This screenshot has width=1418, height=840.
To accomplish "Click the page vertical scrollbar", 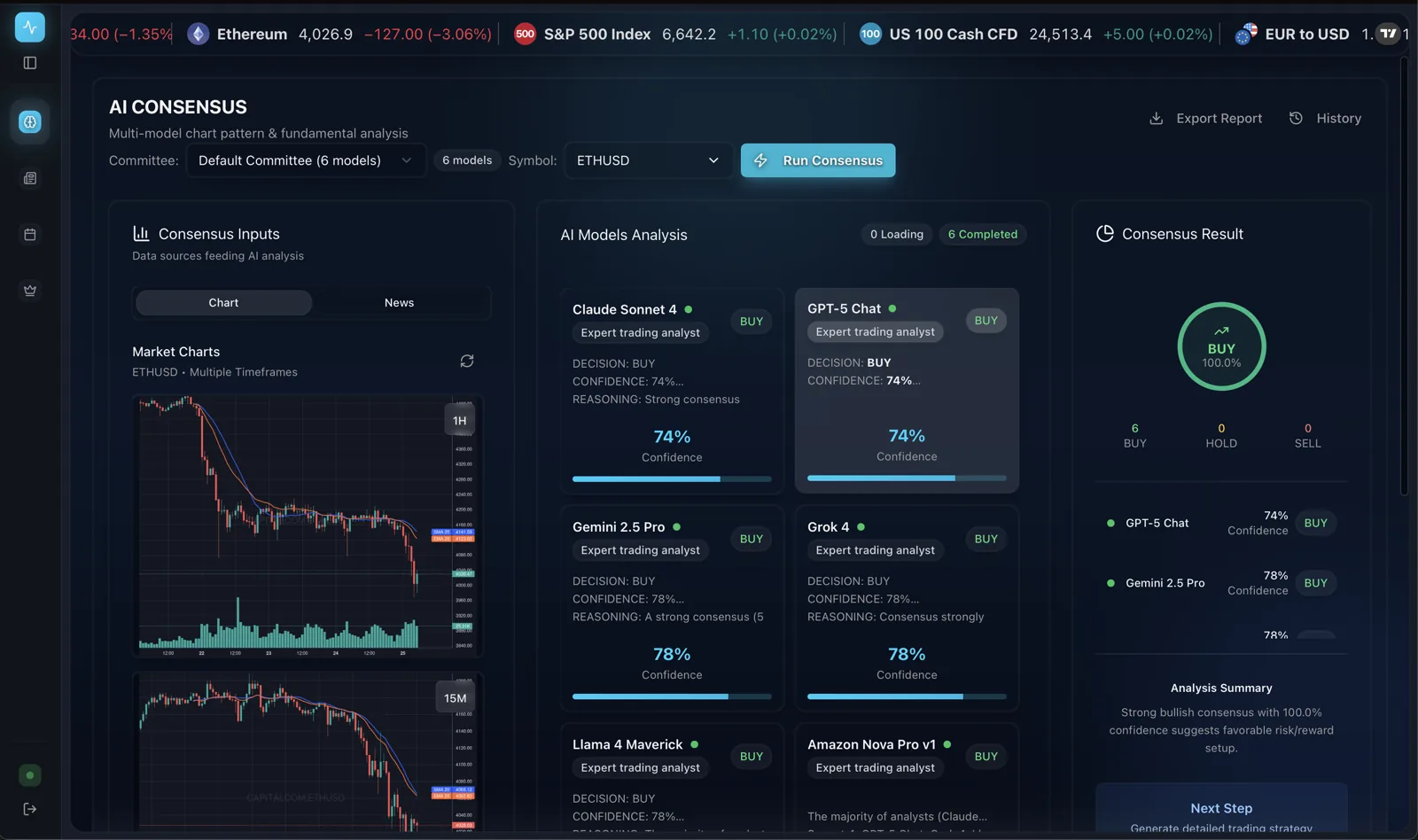I will pyautogui.click(x=1404, y=275).
